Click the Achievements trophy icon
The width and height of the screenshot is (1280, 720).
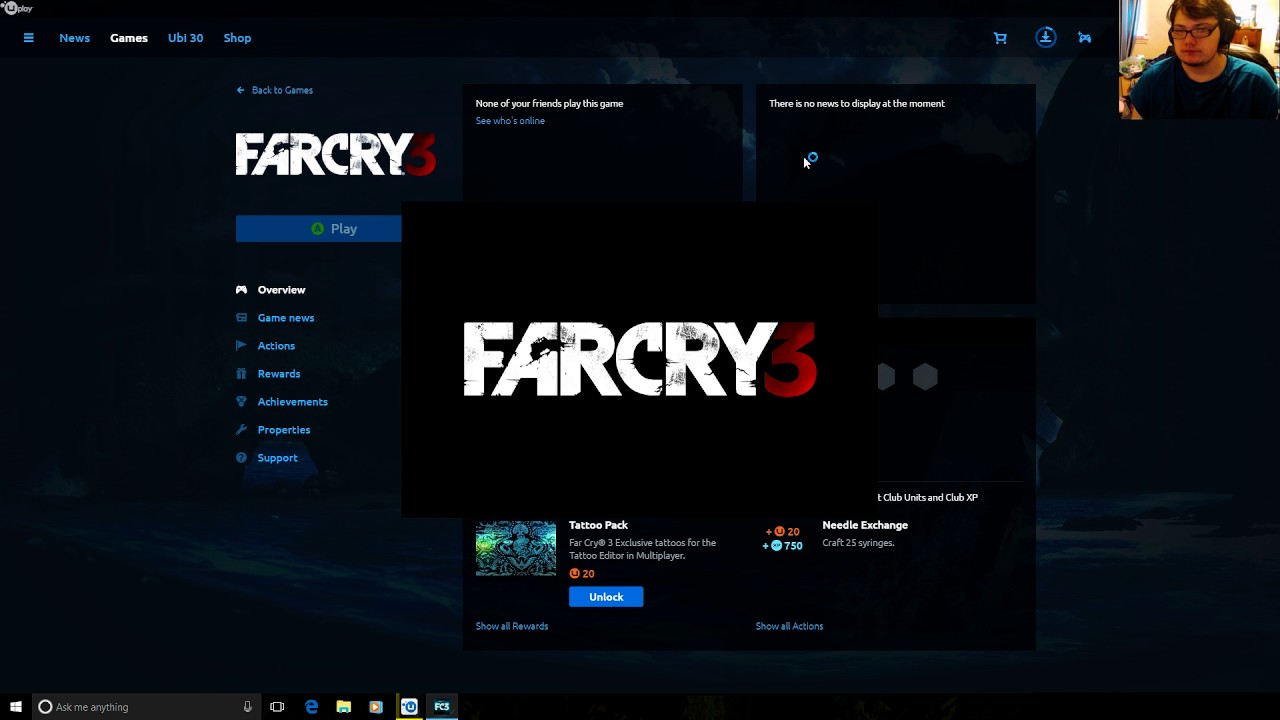click(241, 402)
